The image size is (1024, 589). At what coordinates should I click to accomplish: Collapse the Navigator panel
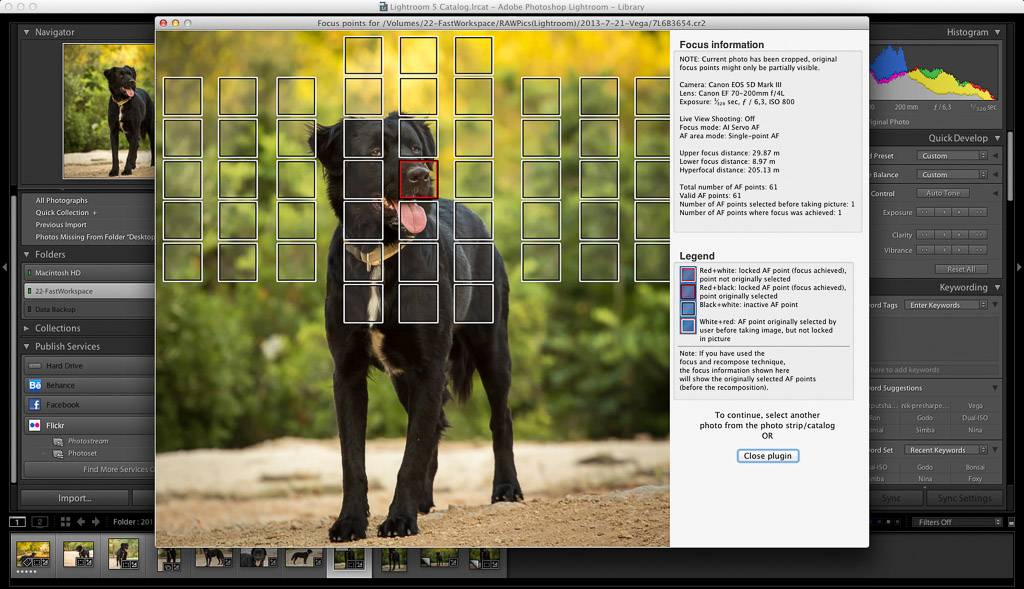click(x=27, y=32)
